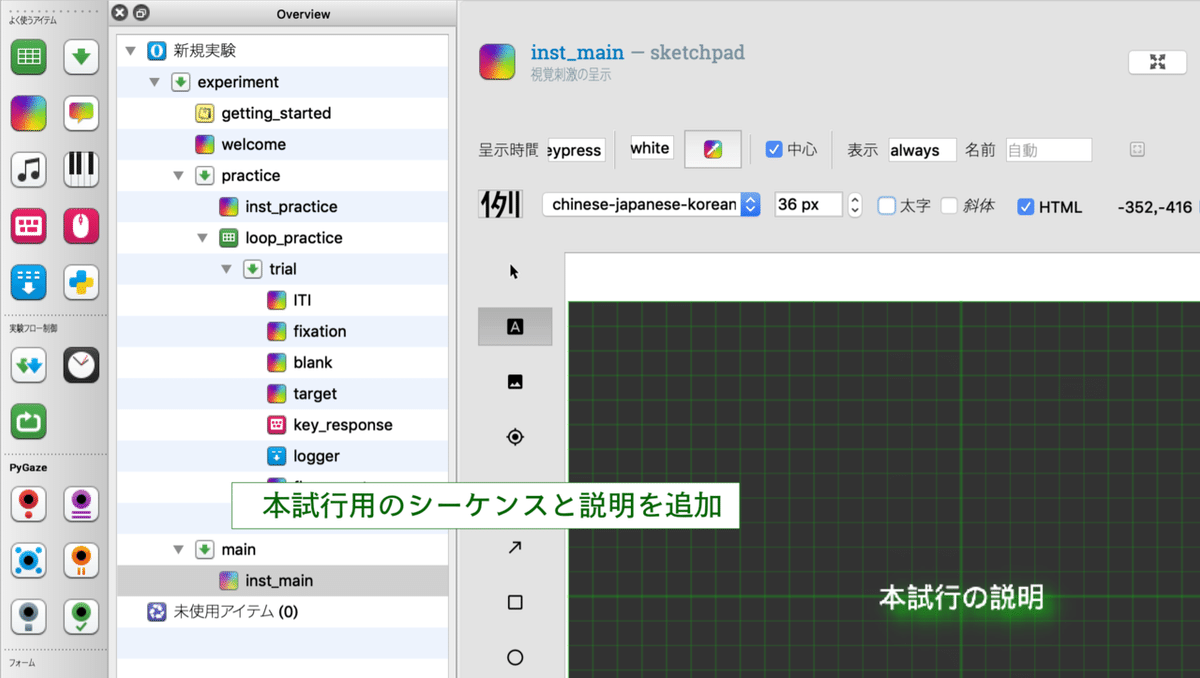Screen dimensions: 1200x678
Task: Select 未使用アイテム (0) in overview
Action: click(235, 611)
